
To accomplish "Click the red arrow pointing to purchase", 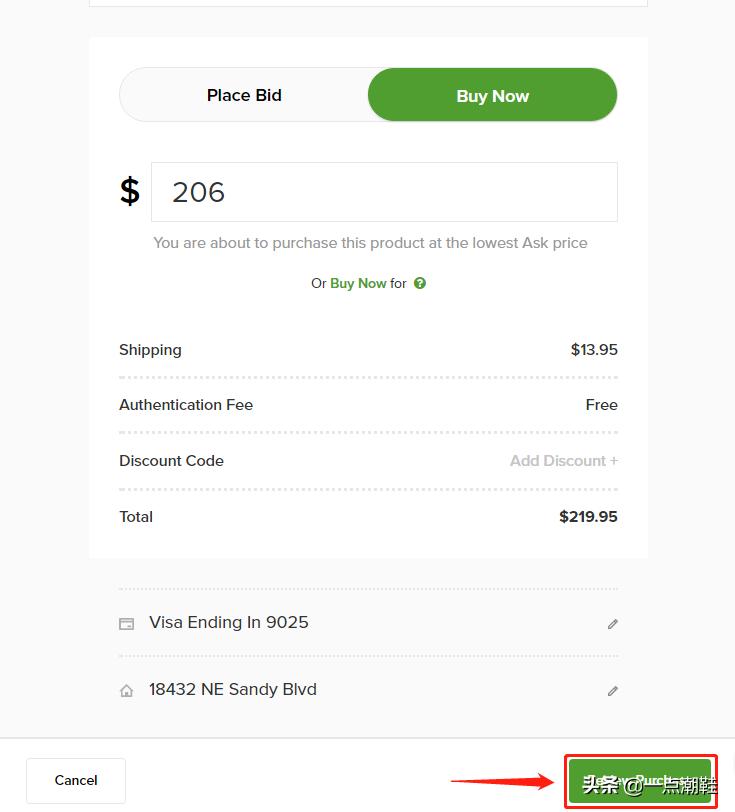I will coord(502,781).
